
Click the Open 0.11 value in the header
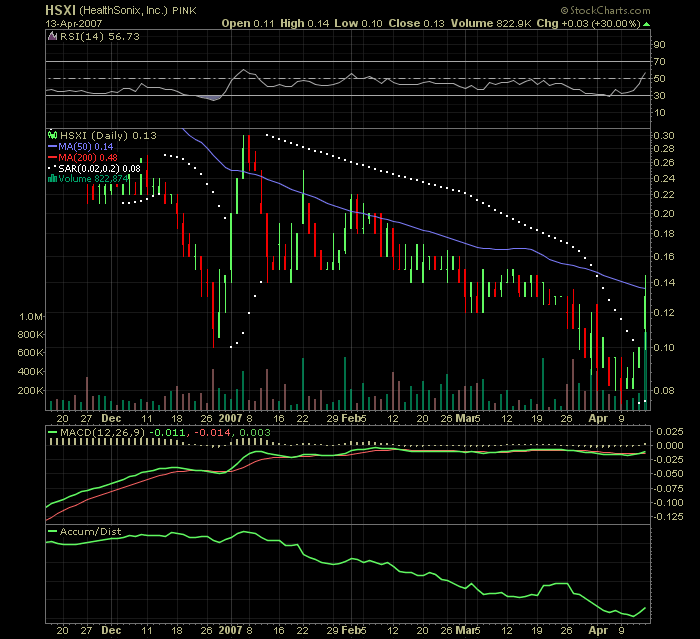248,24
